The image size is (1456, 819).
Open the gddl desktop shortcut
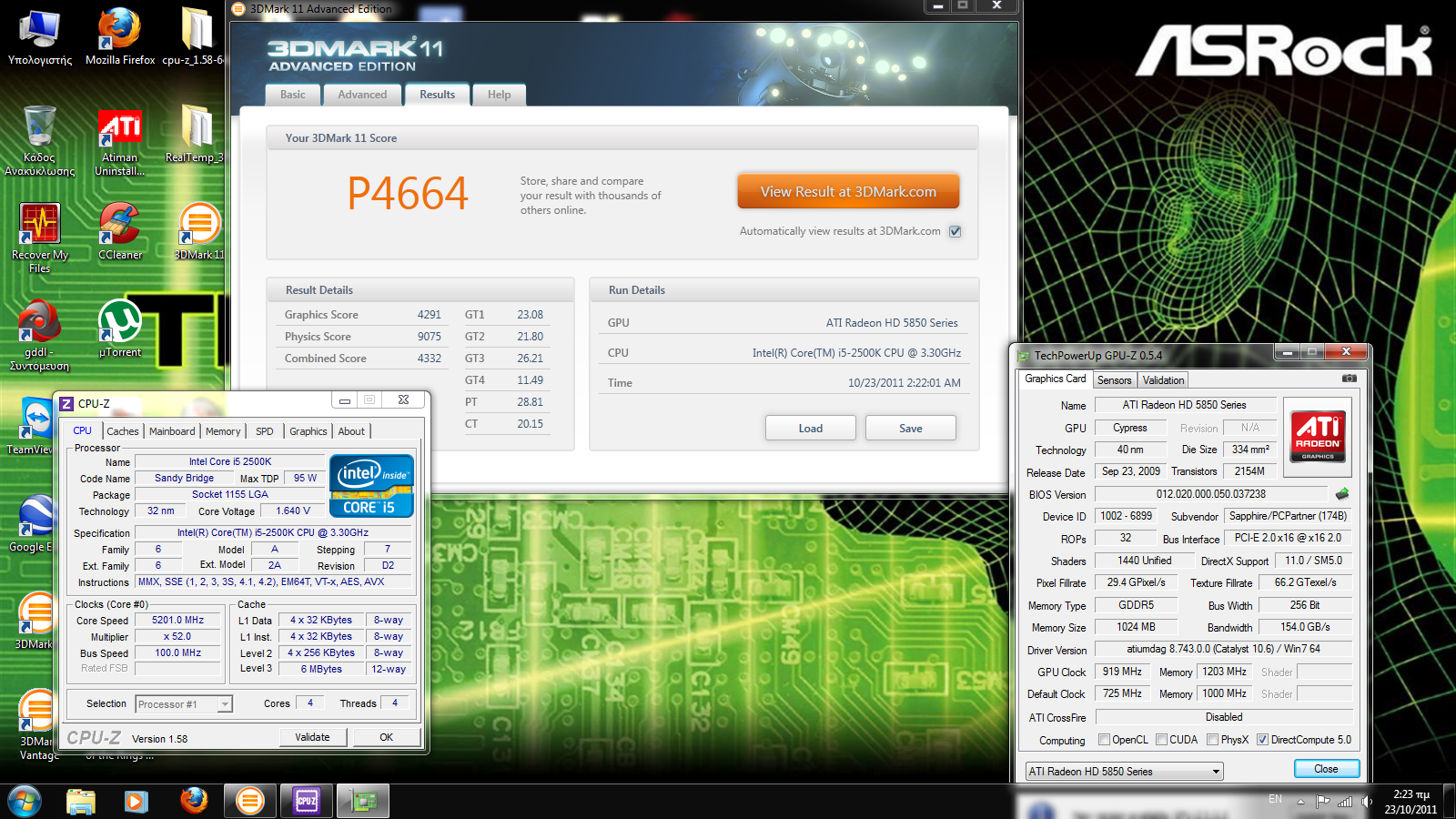pyautogui.click(x=40, y=335)
